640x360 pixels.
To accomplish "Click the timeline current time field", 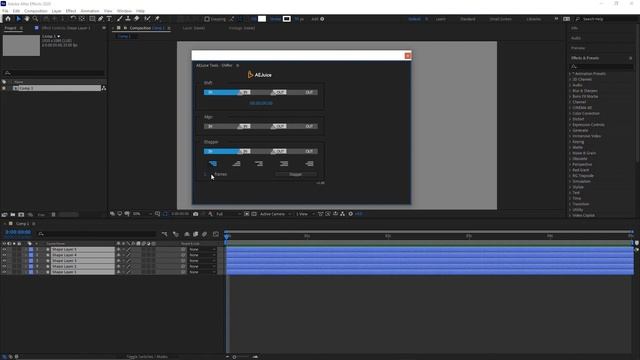I will (x=18, y=232).
